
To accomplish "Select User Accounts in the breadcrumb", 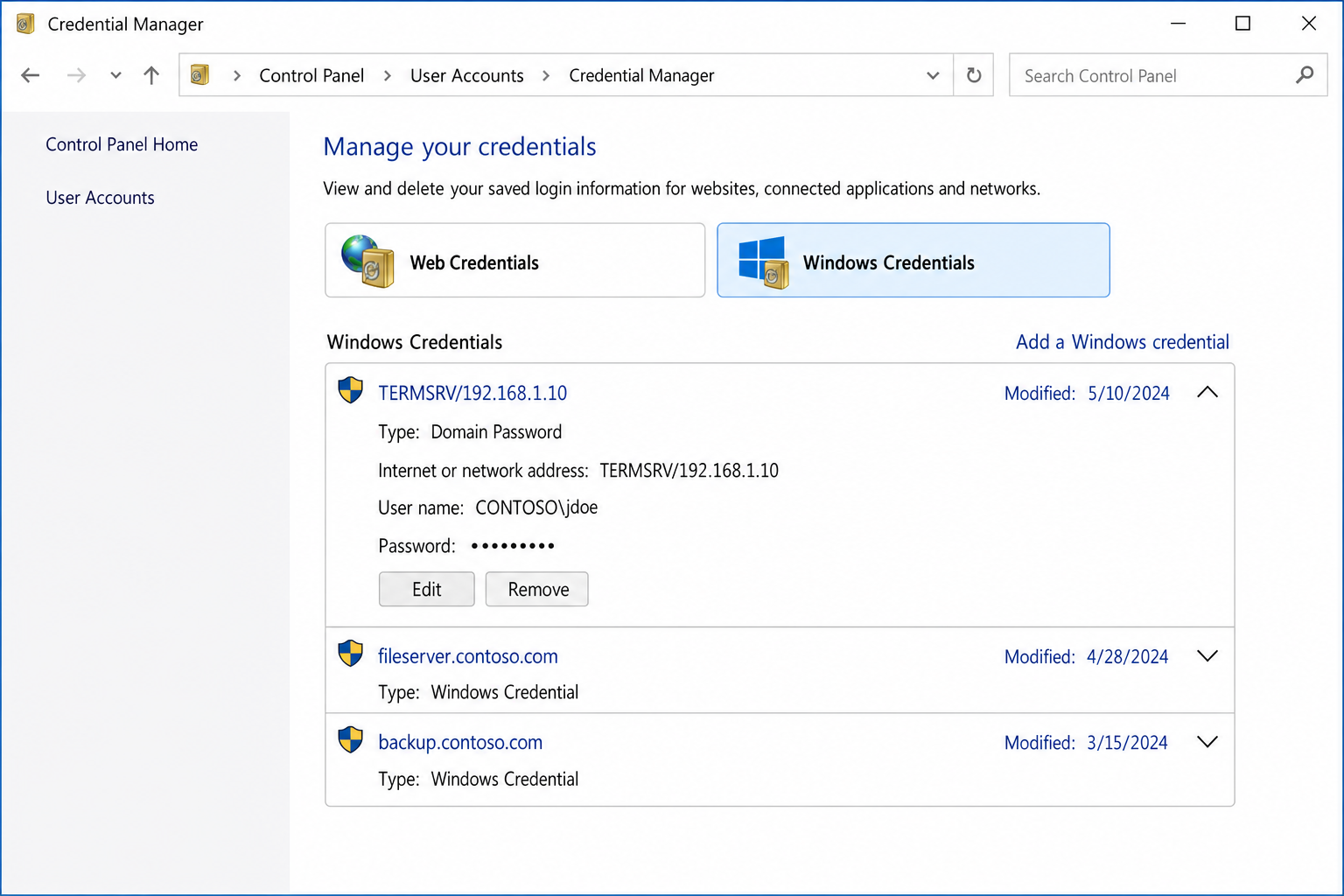I will 467,75.
